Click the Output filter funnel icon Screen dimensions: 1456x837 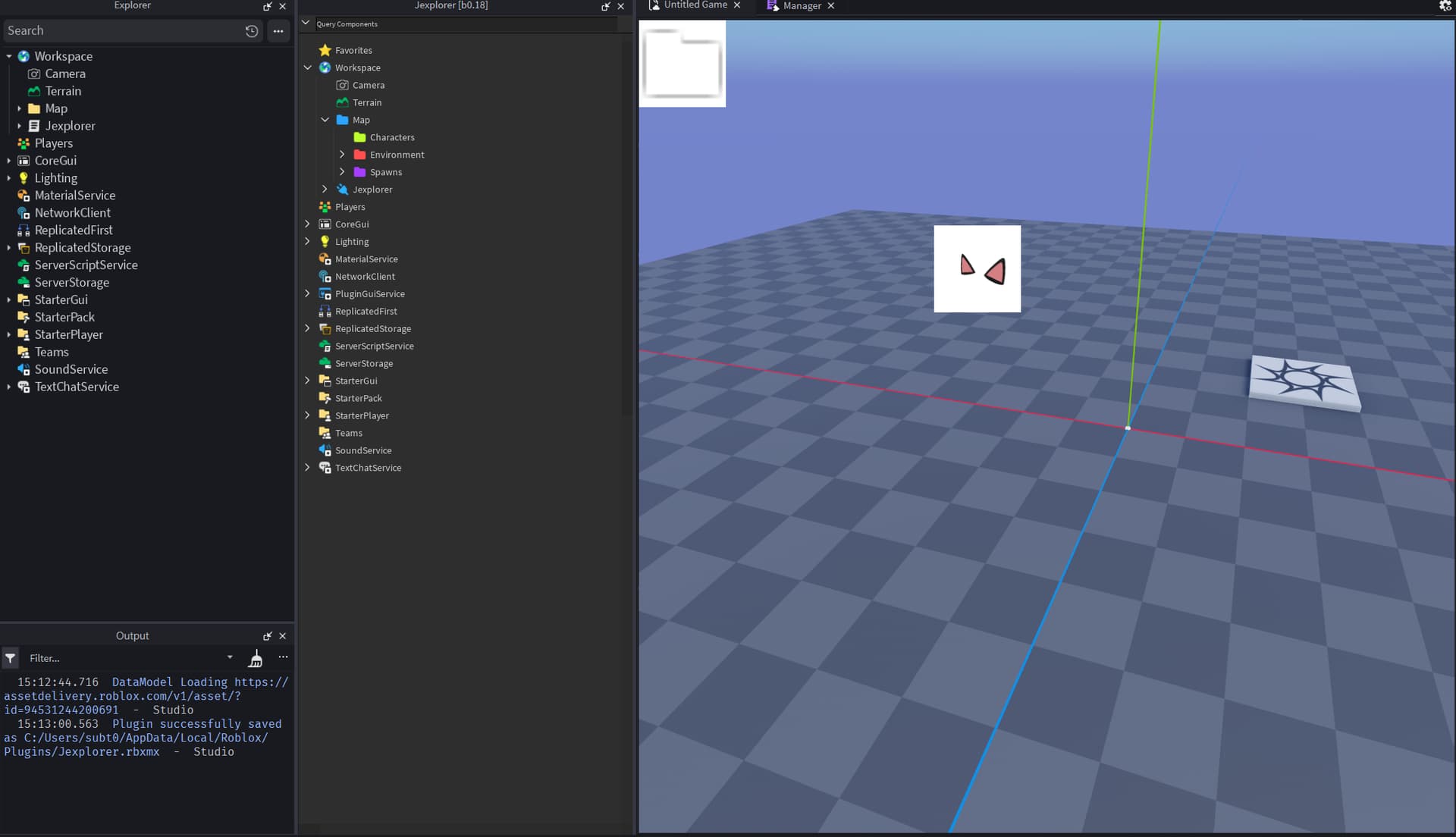(x=11, y=658)
